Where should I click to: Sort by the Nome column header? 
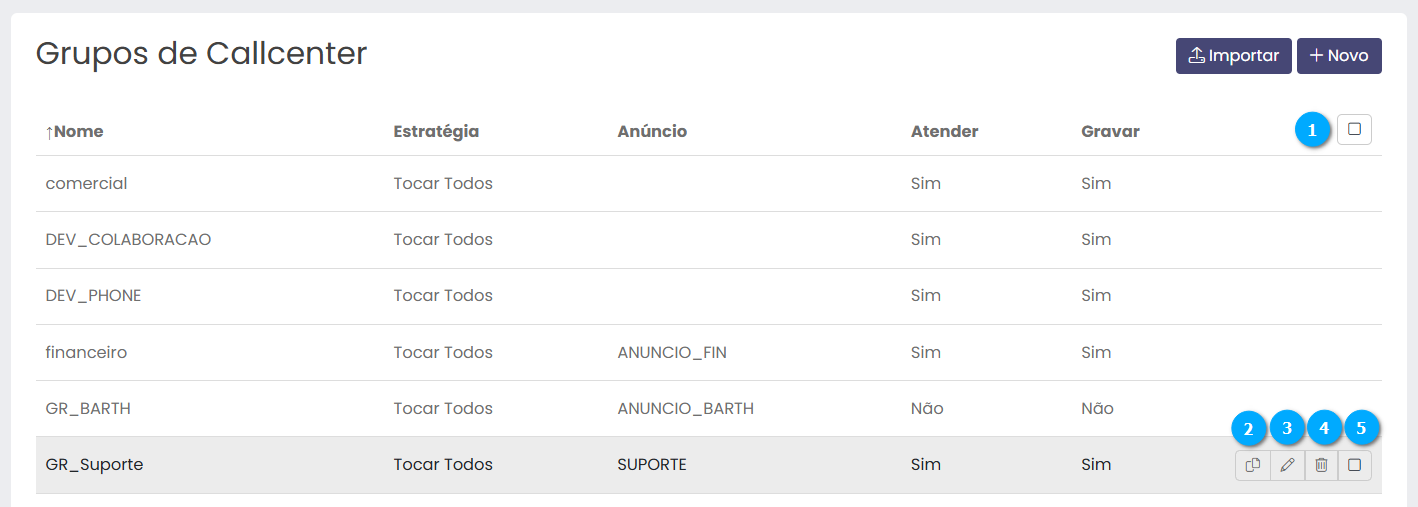(x=74, y=131)
